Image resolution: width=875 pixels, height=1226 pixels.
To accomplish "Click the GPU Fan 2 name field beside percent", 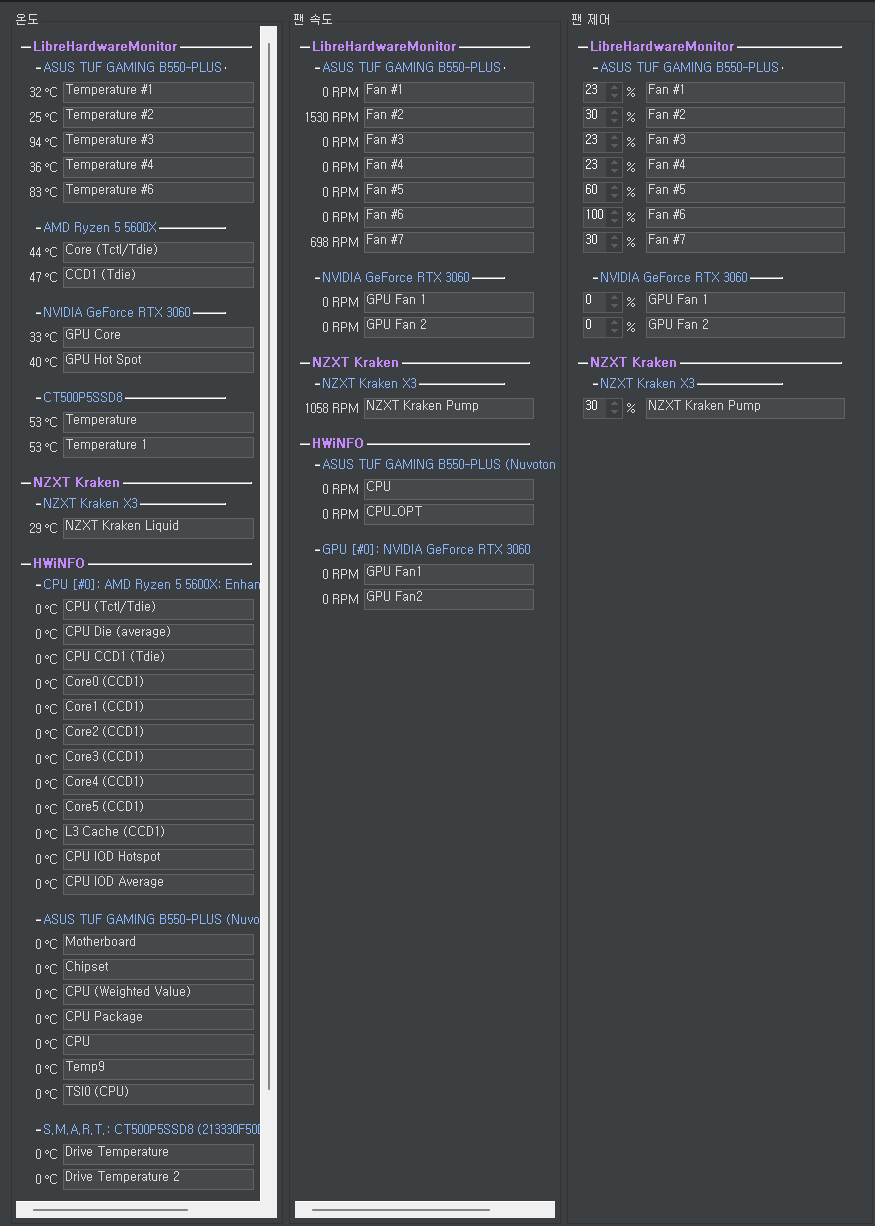I will click(x=745, y=327).
